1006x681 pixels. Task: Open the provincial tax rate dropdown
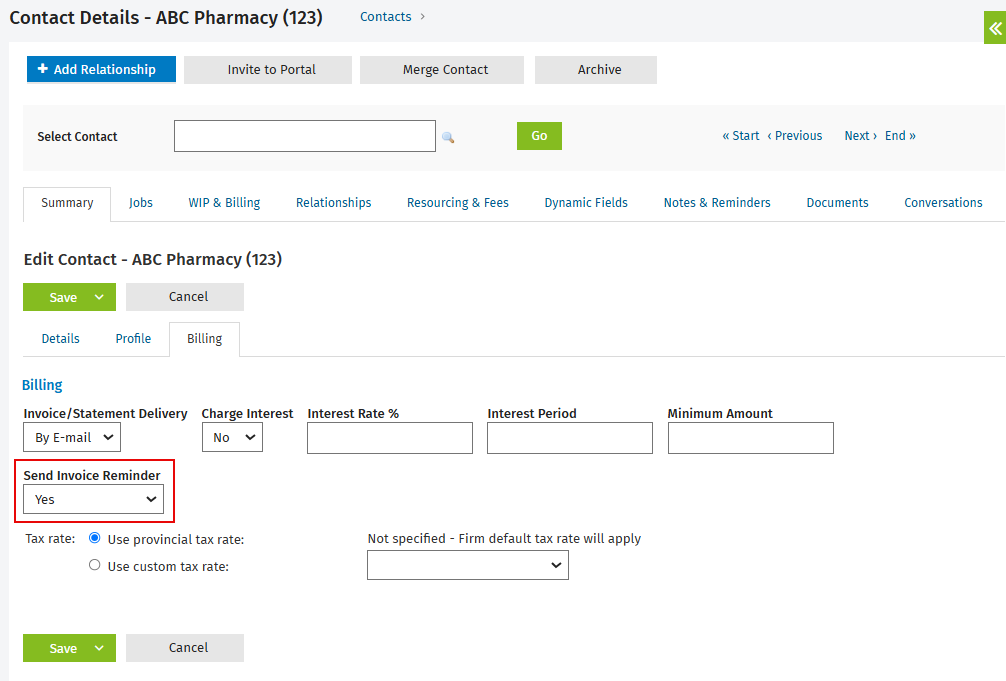[468, 565]
